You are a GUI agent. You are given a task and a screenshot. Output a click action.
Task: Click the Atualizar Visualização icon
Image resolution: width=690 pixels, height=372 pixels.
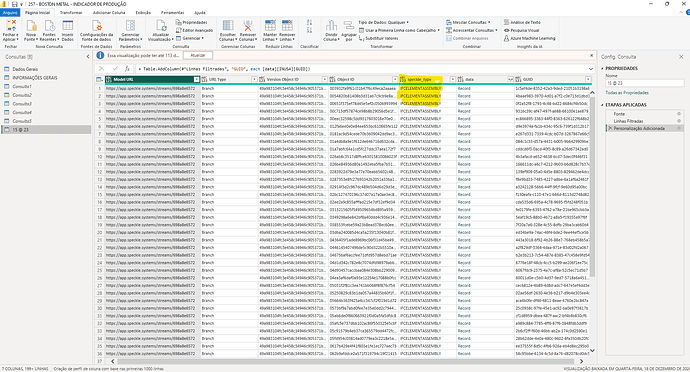[x=161, y=26]
